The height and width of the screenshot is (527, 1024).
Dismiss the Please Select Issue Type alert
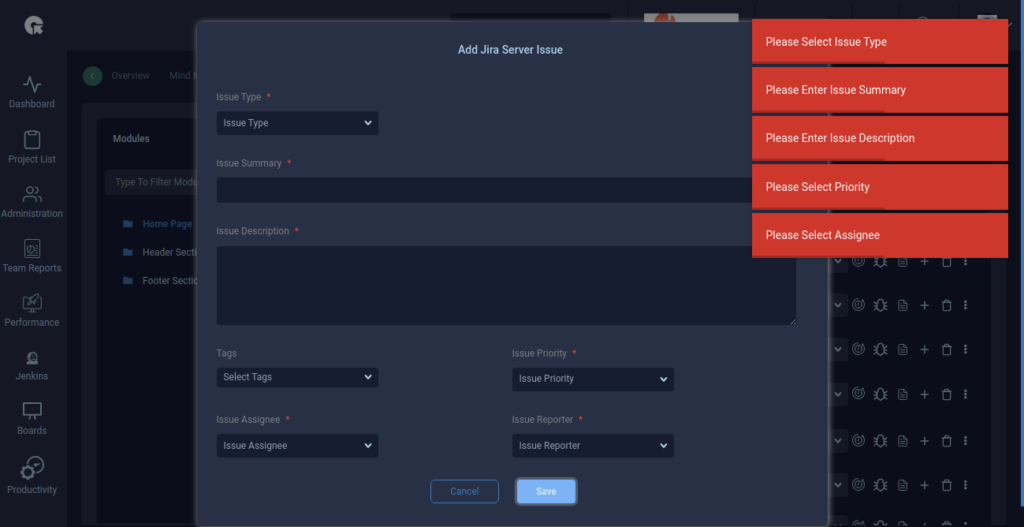(x=880, y=42)
